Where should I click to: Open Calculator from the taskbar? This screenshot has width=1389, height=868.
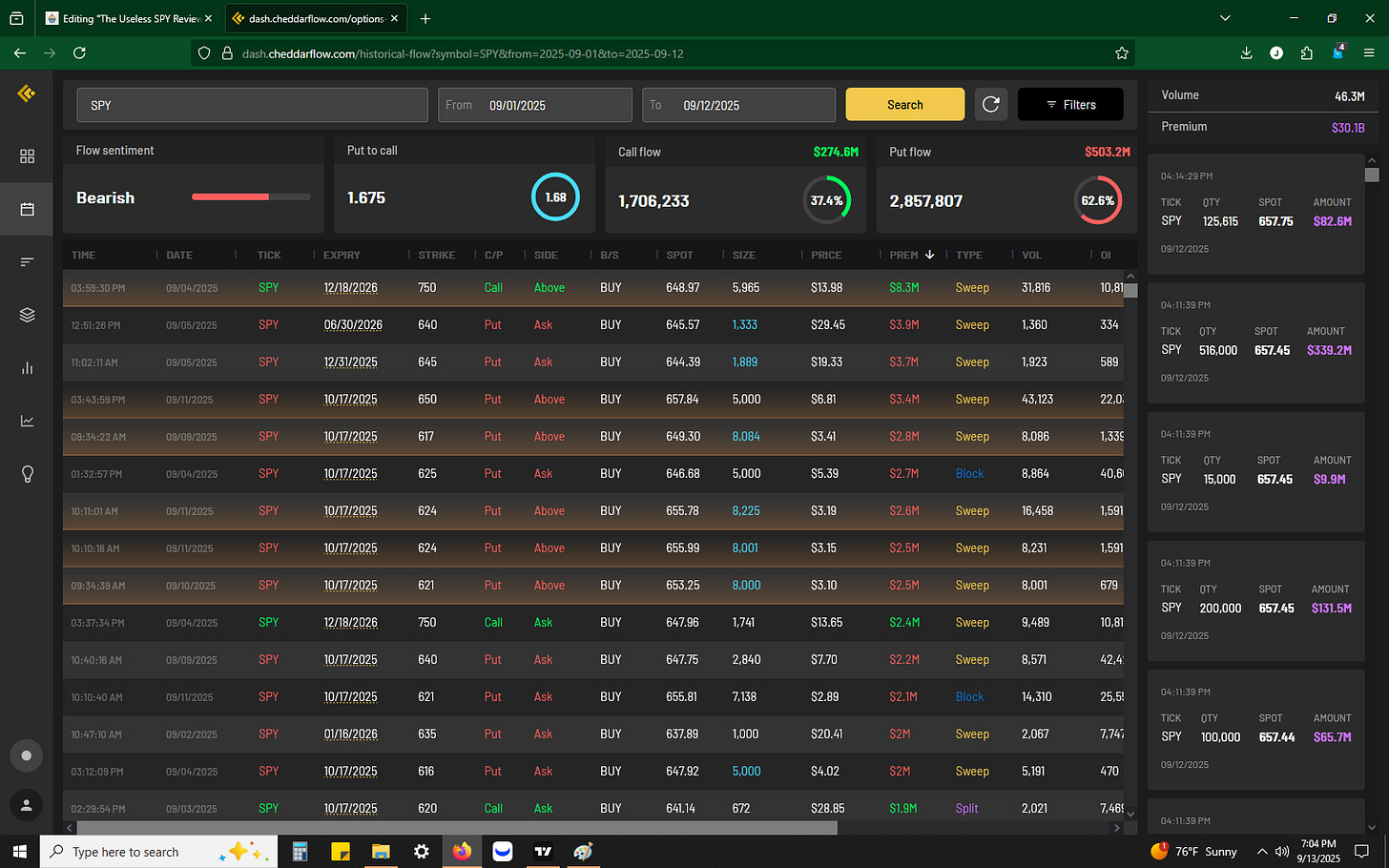click(x=300, y=851)
